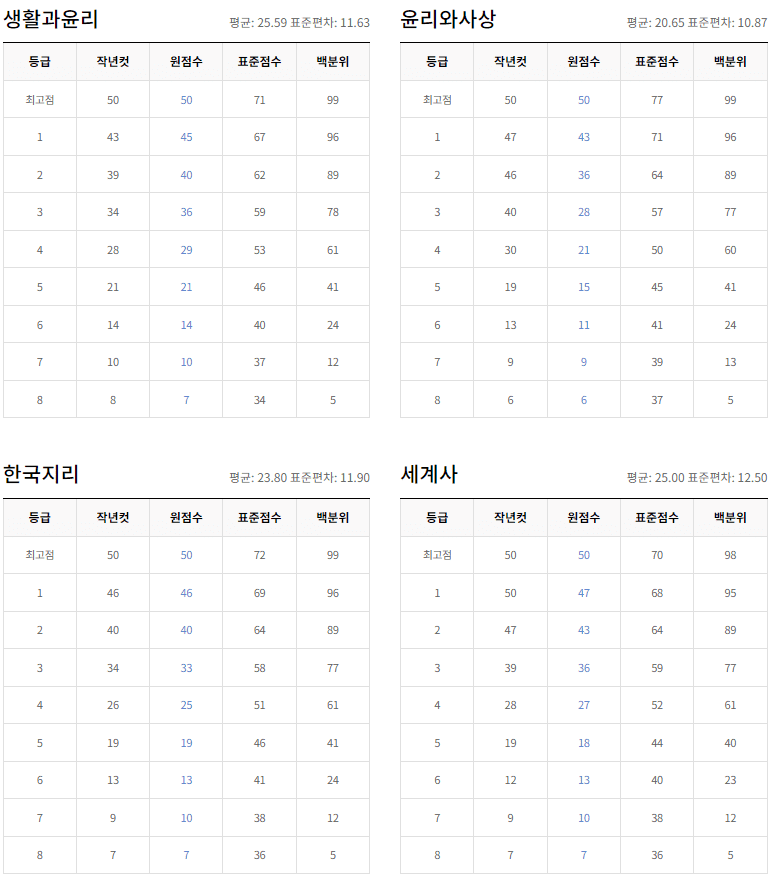This screenshot has height=881, width=774.
Task: Open blue raw score 45 in 생활과윤리 grade 1
Action: (186, 137)
